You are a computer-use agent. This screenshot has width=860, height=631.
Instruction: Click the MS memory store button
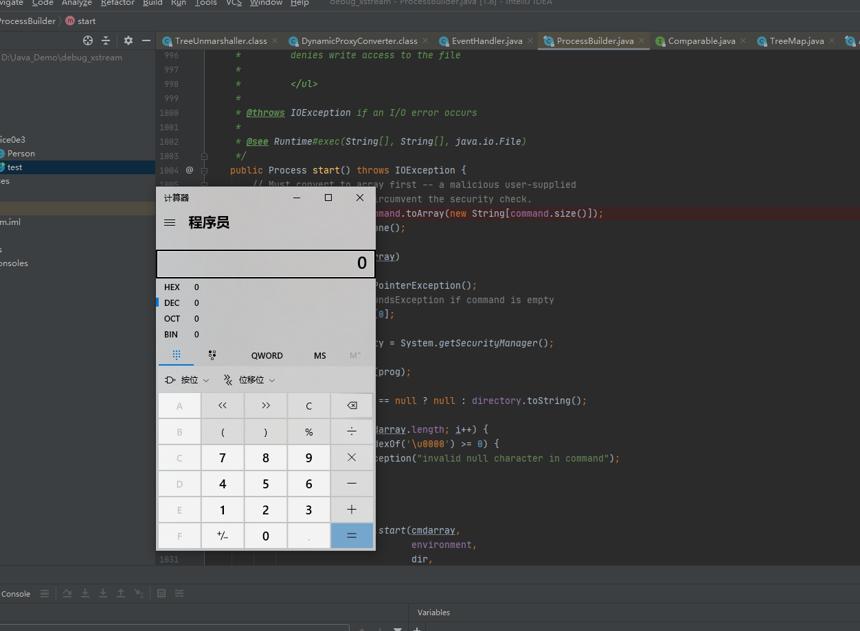click(320, 356)
